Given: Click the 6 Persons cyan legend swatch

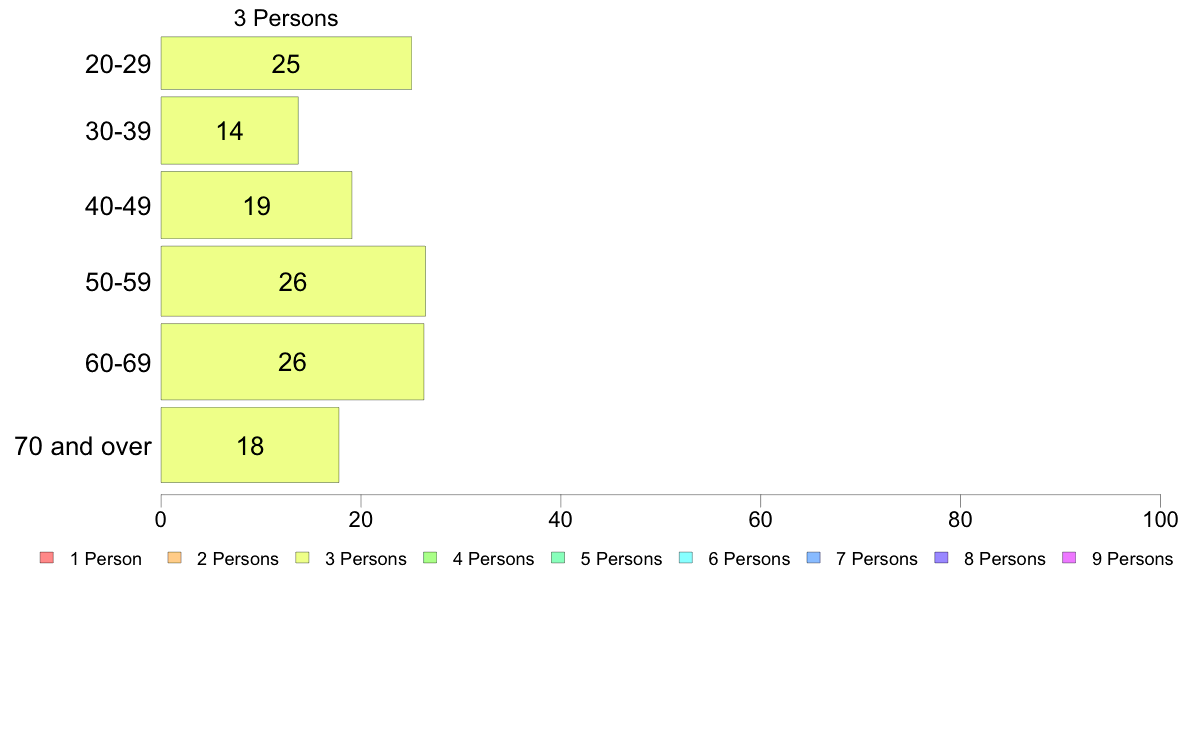Looking at the screenshot, I should coord(686,559).
